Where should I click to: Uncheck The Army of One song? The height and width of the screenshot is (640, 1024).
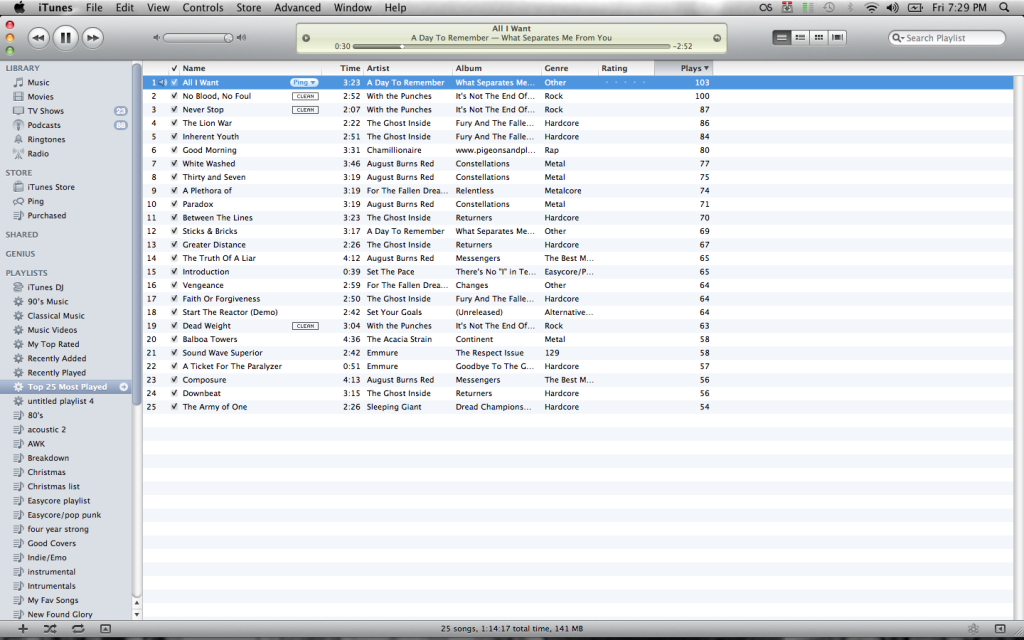tap(174, 407)
